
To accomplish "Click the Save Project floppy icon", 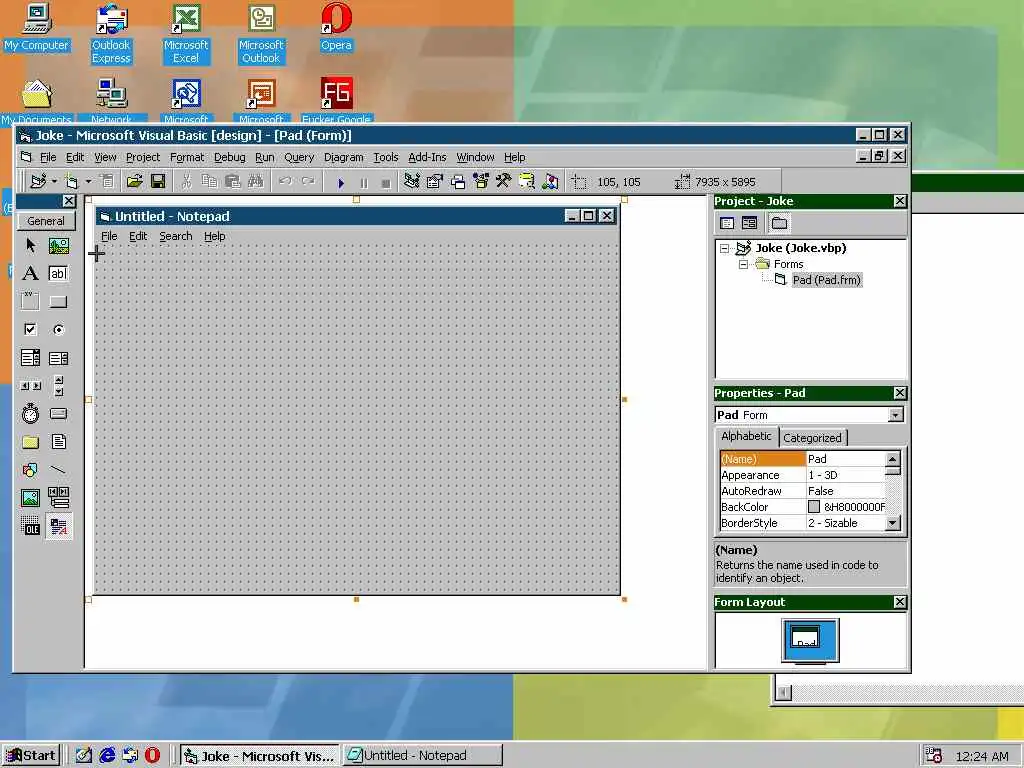I will [158, 182].
